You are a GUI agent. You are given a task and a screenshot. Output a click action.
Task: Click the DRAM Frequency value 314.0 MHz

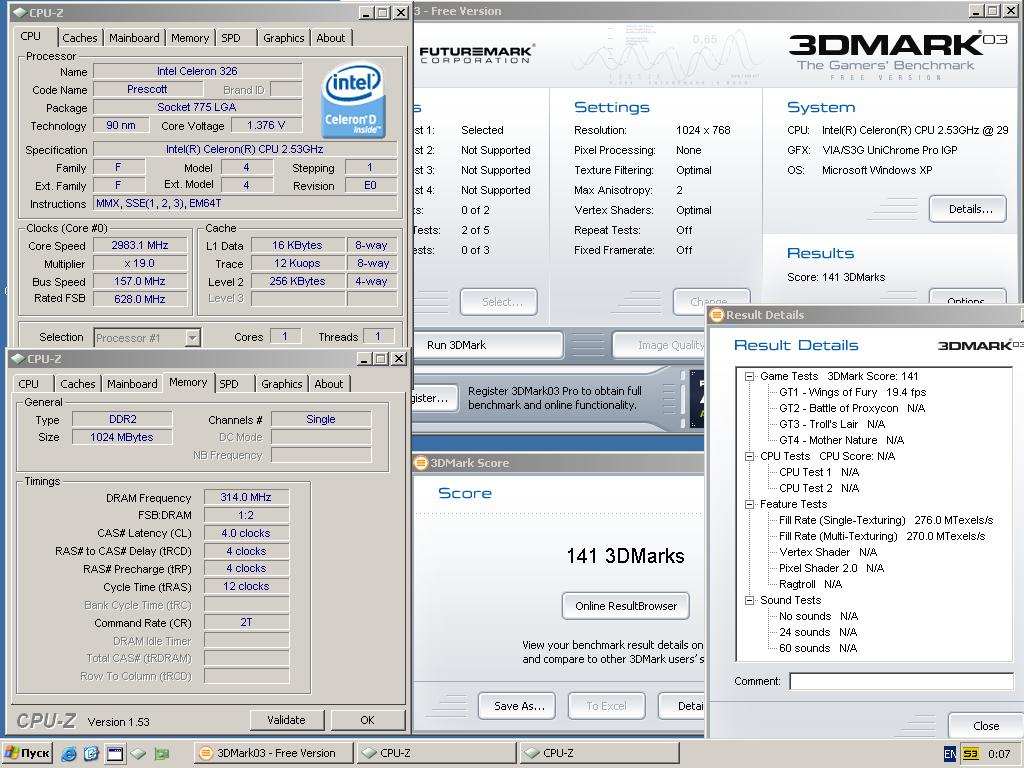pyautogui.click(x=246, y=498)
